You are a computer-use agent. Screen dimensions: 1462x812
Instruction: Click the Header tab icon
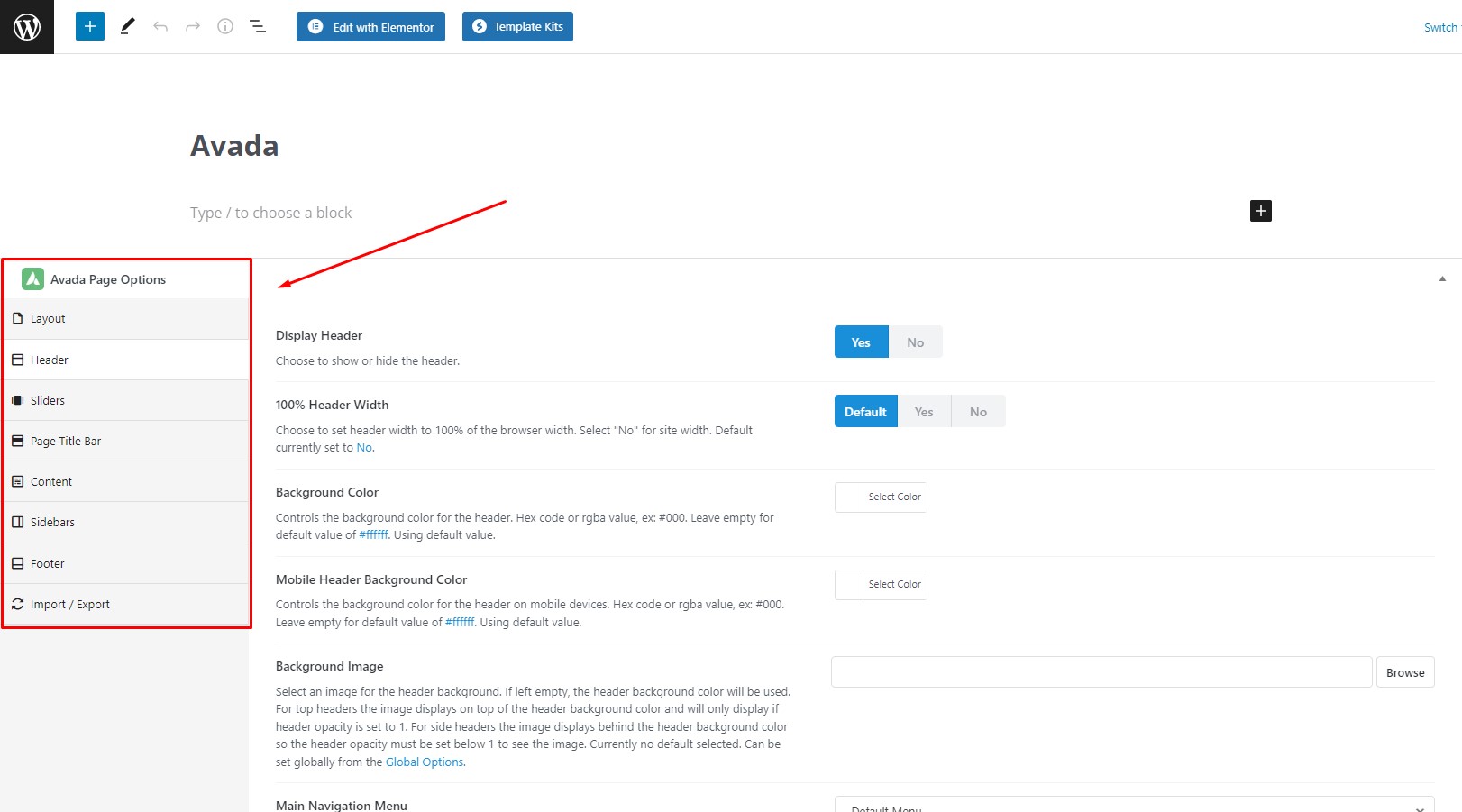point(17,360)
